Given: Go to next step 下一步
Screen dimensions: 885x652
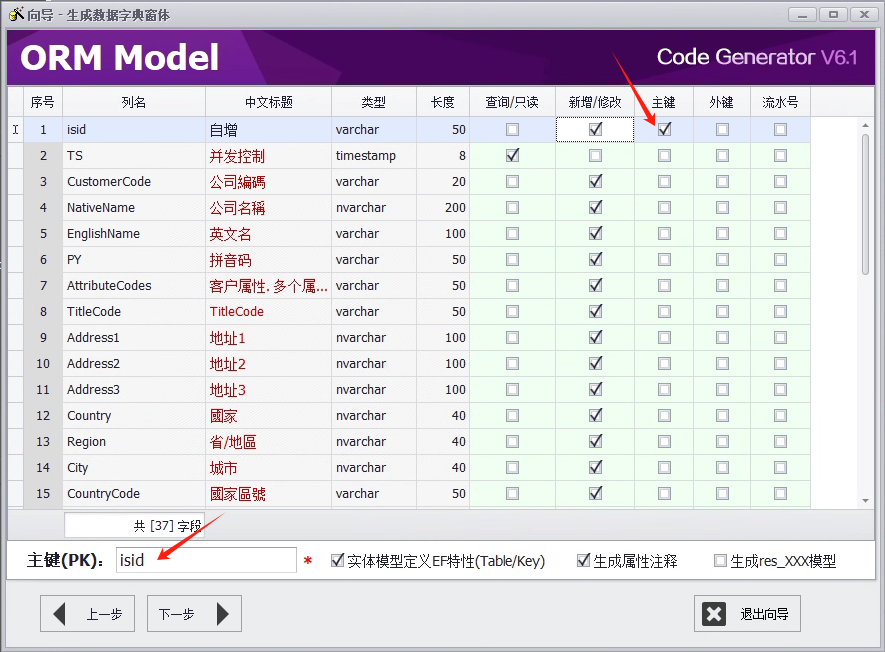Looking at the screenshot, I should coord(194,614).
